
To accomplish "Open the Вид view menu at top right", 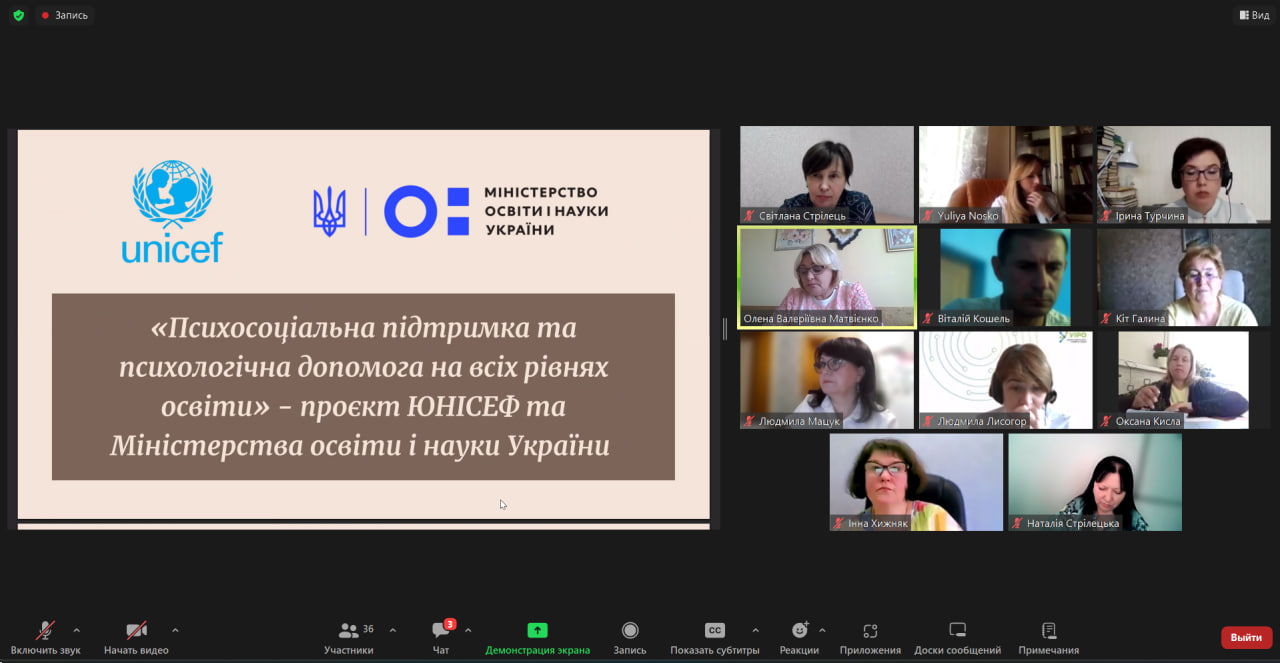I will coord(1254,15).
